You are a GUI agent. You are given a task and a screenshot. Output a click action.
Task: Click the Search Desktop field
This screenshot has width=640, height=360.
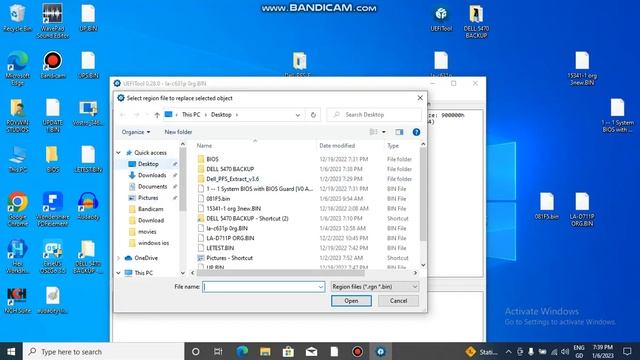click(x=374, y=115)
